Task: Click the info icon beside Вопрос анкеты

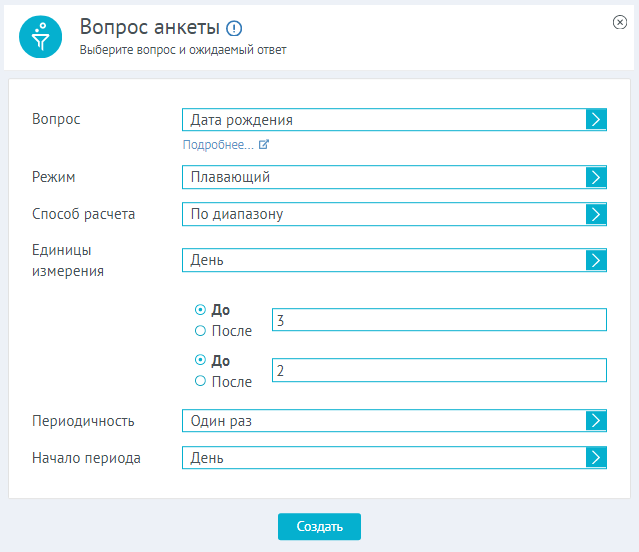Action: pyautogui.click(x=234, y=29)
